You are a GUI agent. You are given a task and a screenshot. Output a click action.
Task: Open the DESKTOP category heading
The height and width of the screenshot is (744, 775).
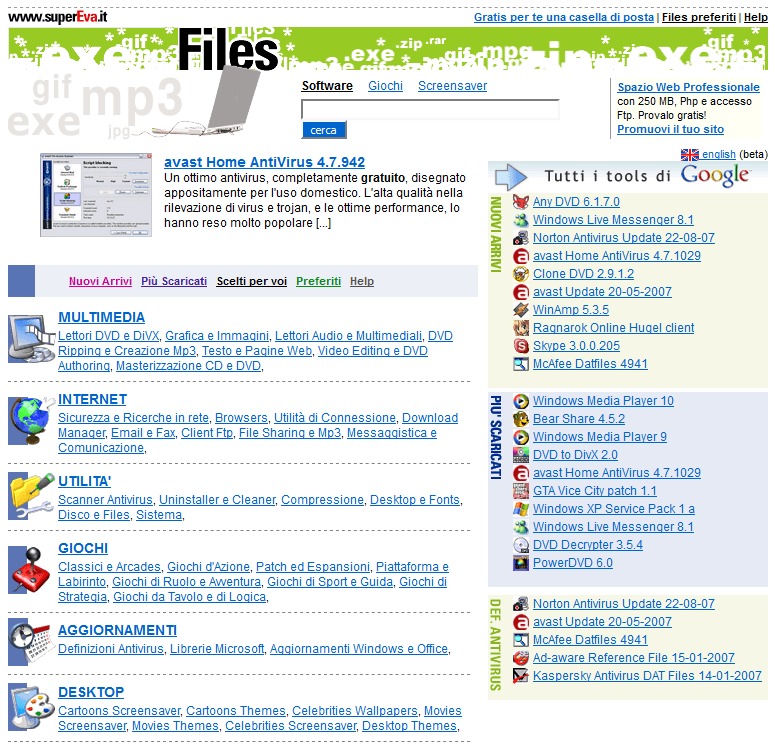tap(91, 693)
